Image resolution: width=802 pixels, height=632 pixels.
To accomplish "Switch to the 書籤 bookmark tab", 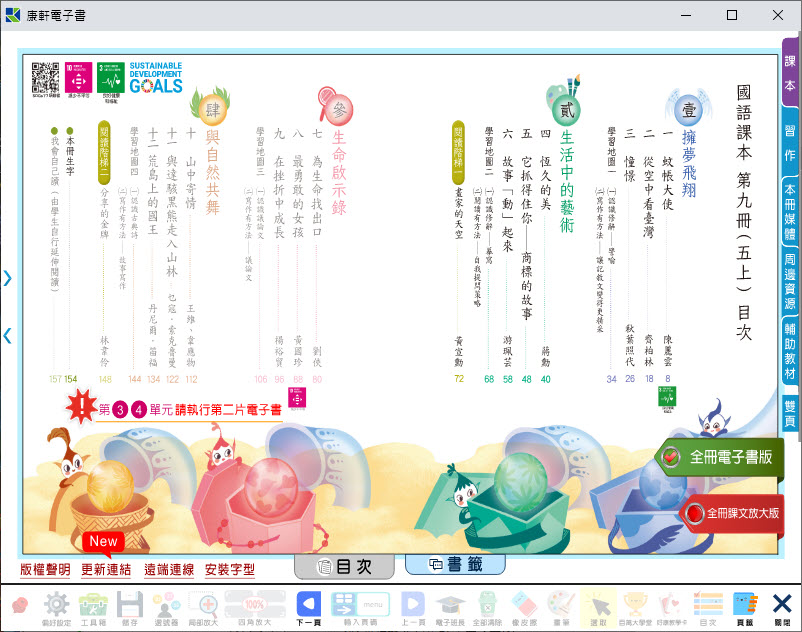I will (x=454, y=564).
